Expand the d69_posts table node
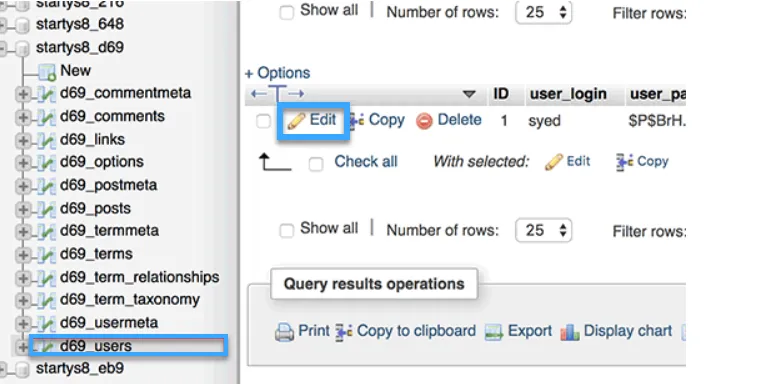 coord(22,209)
